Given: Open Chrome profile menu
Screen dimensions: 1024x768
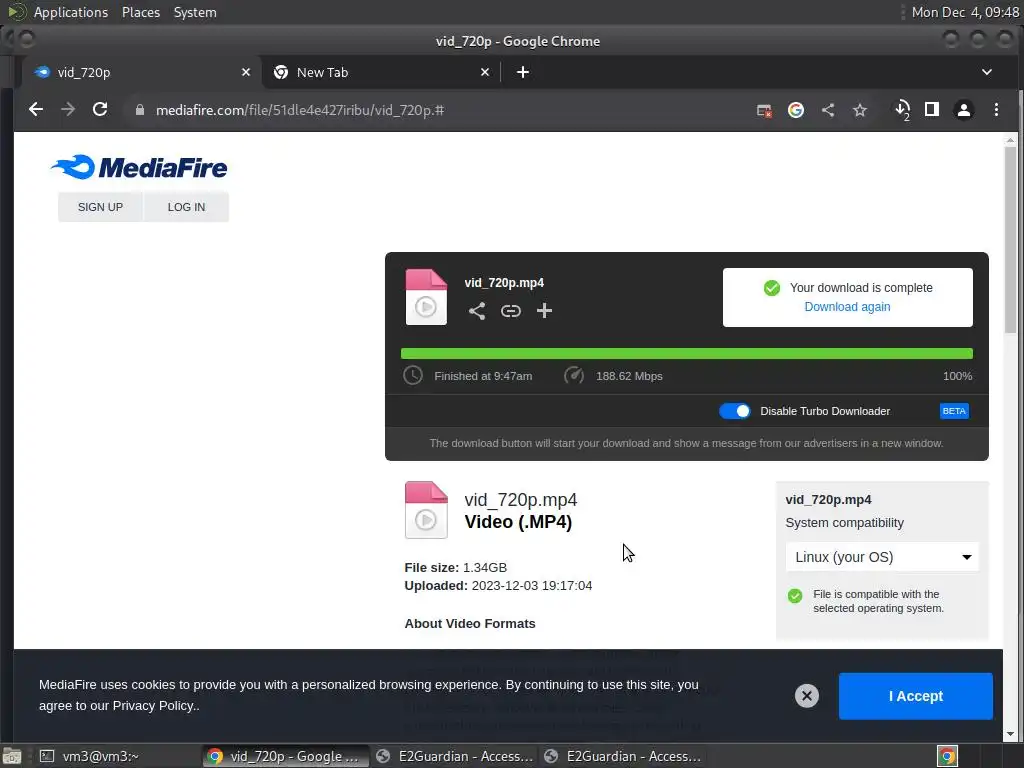Looking at the screenshot, I should 964,110.
